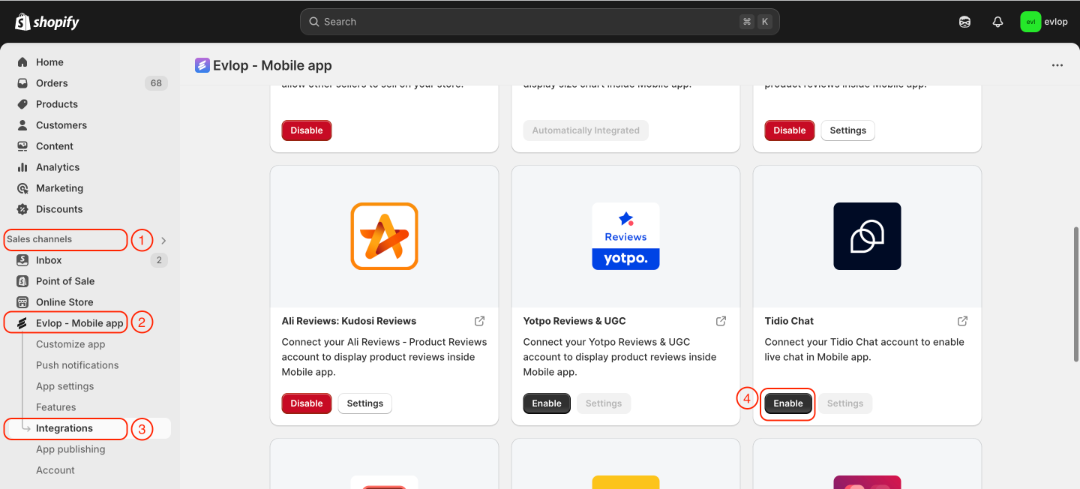Open Settings for Ali Reviews
Viewport: 1080px width, 489px height.
[365, 404]
